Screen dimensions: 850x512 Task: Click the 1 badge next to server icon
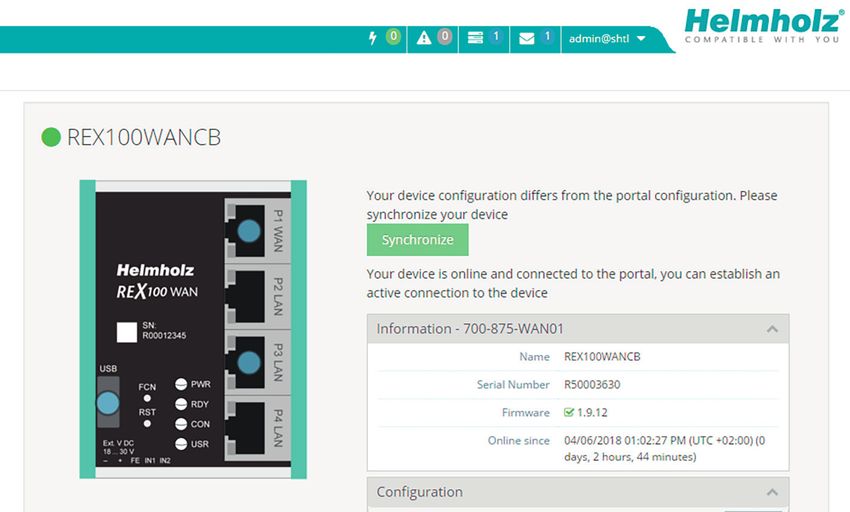pos(495,36)
